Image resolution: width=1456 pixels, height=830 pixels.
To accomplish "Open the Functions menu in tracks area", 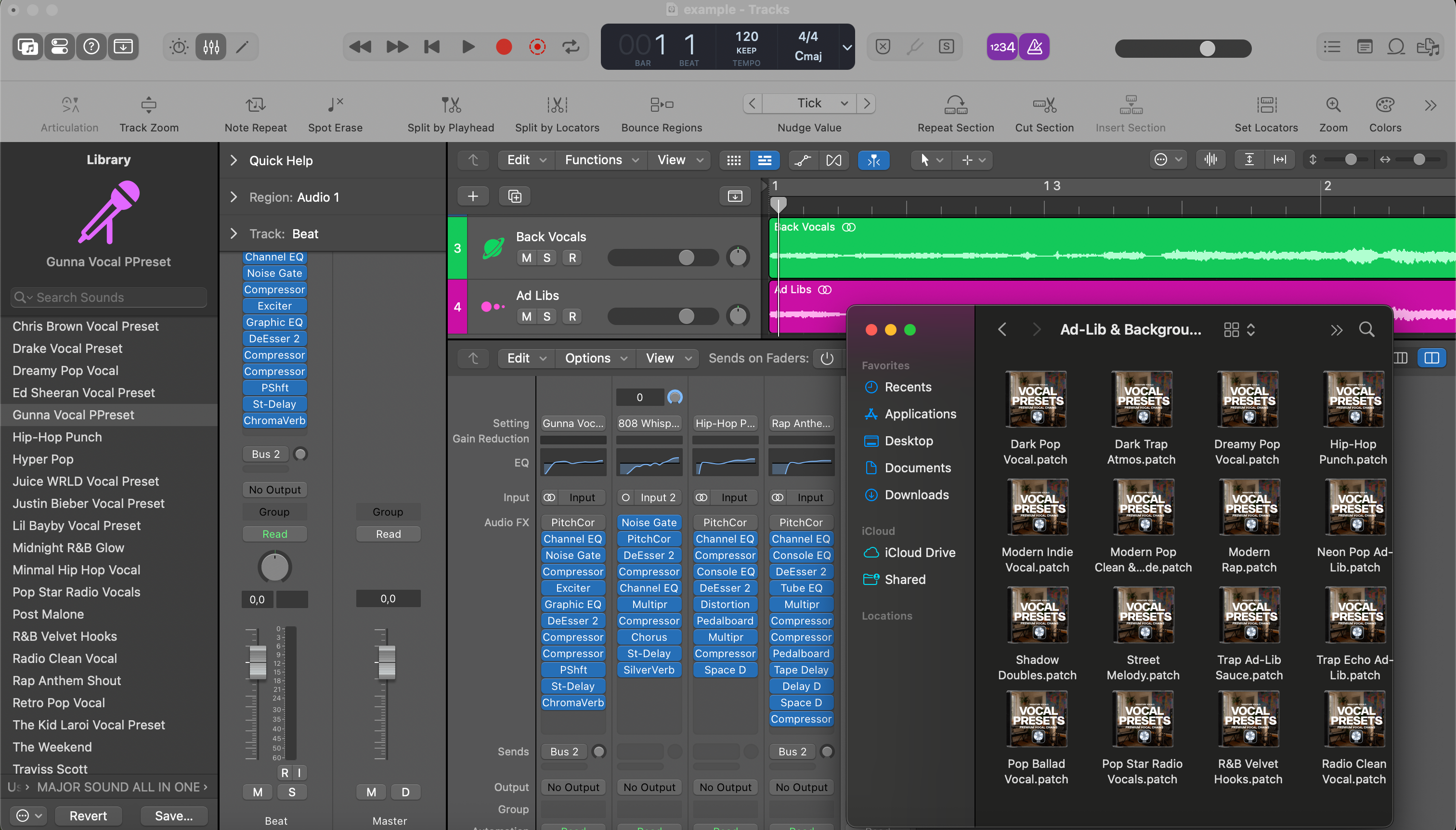I will 601,160.
